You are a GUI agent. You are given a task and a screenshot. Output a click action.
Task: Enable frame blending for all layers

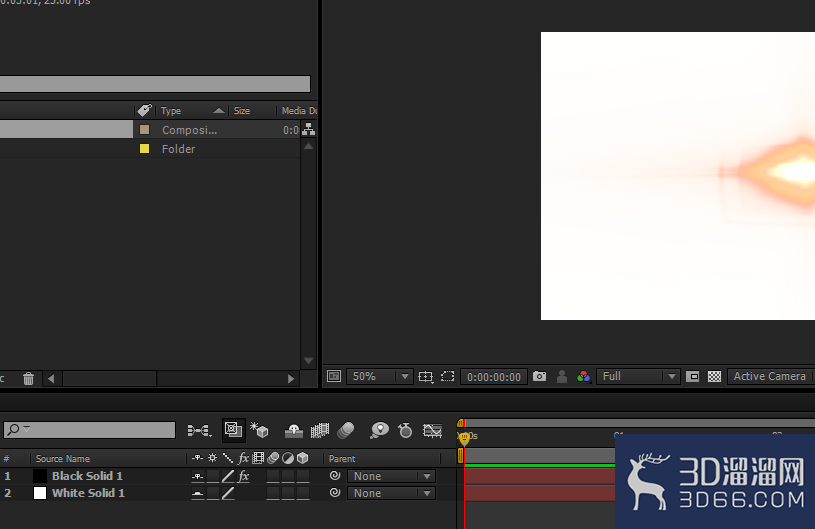tap(320, 430)
